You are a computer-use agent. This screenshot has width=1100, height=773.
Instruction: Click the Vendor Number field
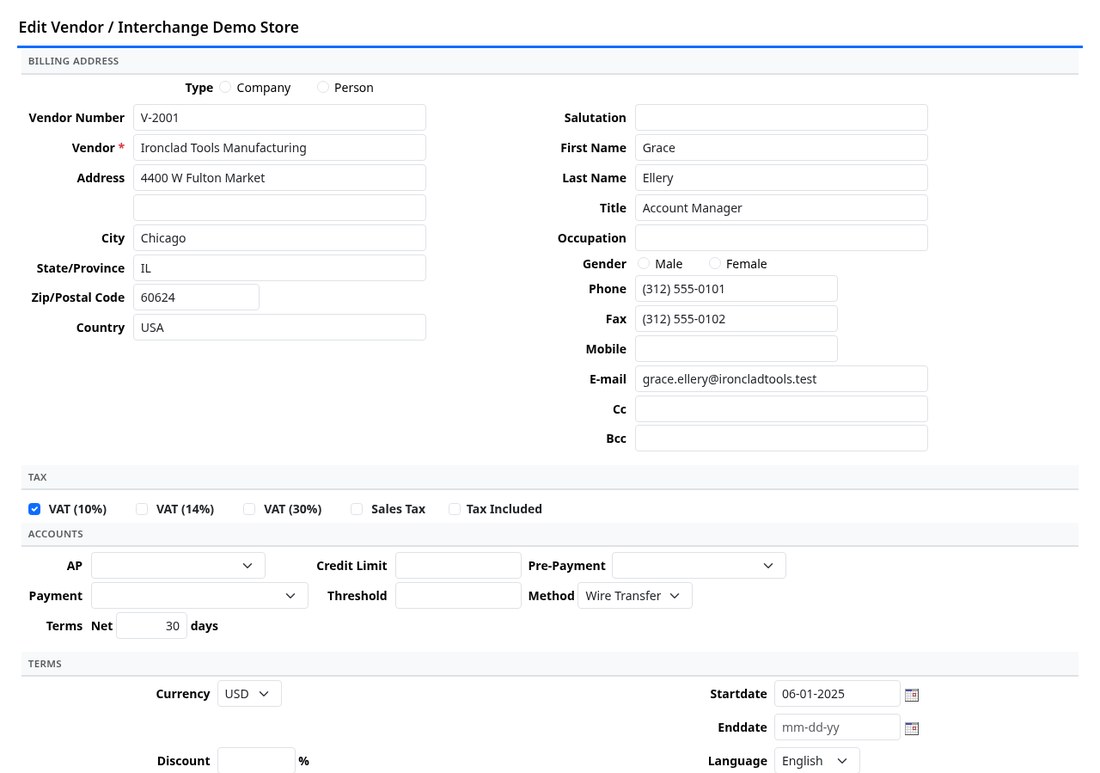point(279,117)
